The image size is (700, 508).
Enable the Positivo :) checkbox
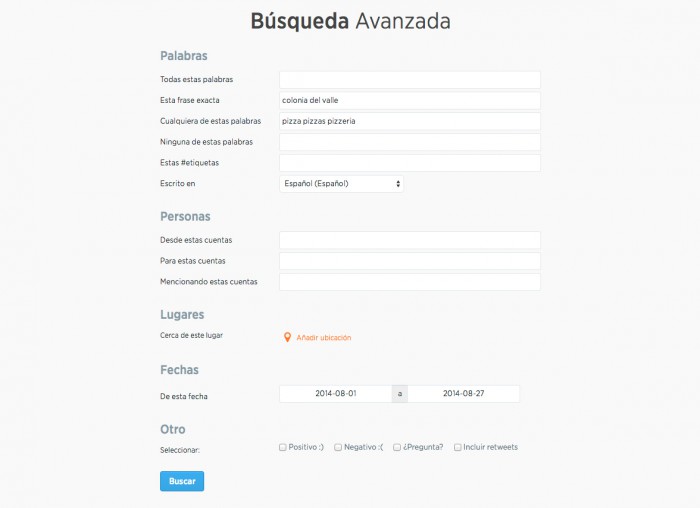(x=283, y=447)
